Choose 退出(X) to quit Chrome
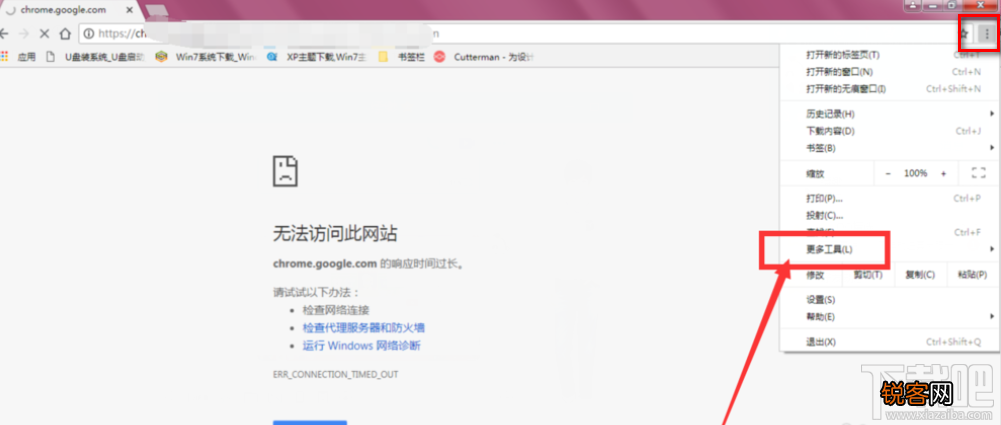Image resolution: width=1001 pixels, height=425 pixels. 888,342
